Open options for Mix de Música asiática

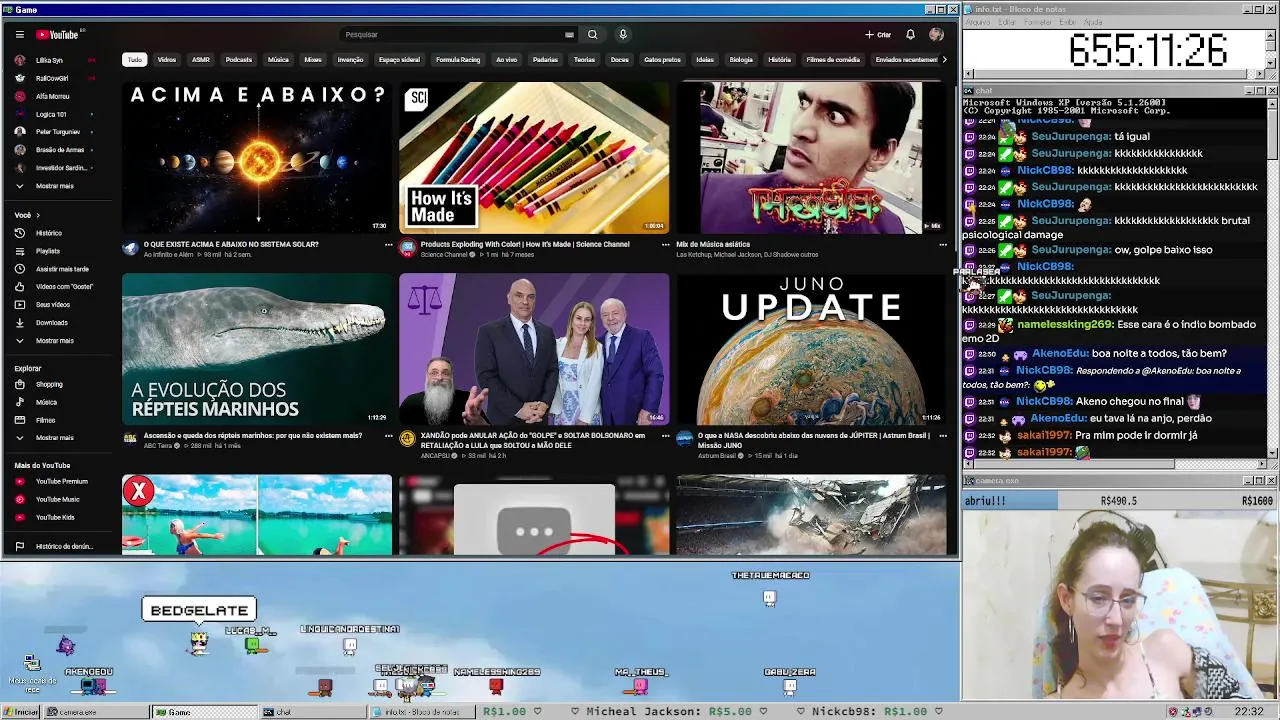[x=942, y=244]
